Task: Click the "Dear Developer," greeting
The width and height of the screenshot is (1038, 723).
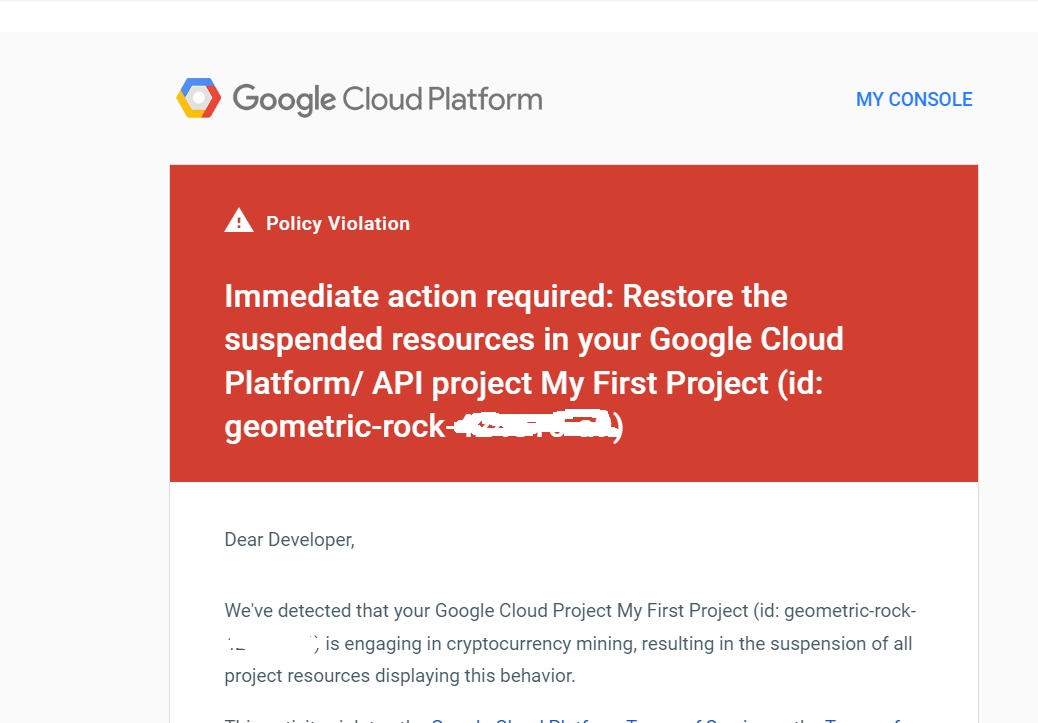Action: 289,540
